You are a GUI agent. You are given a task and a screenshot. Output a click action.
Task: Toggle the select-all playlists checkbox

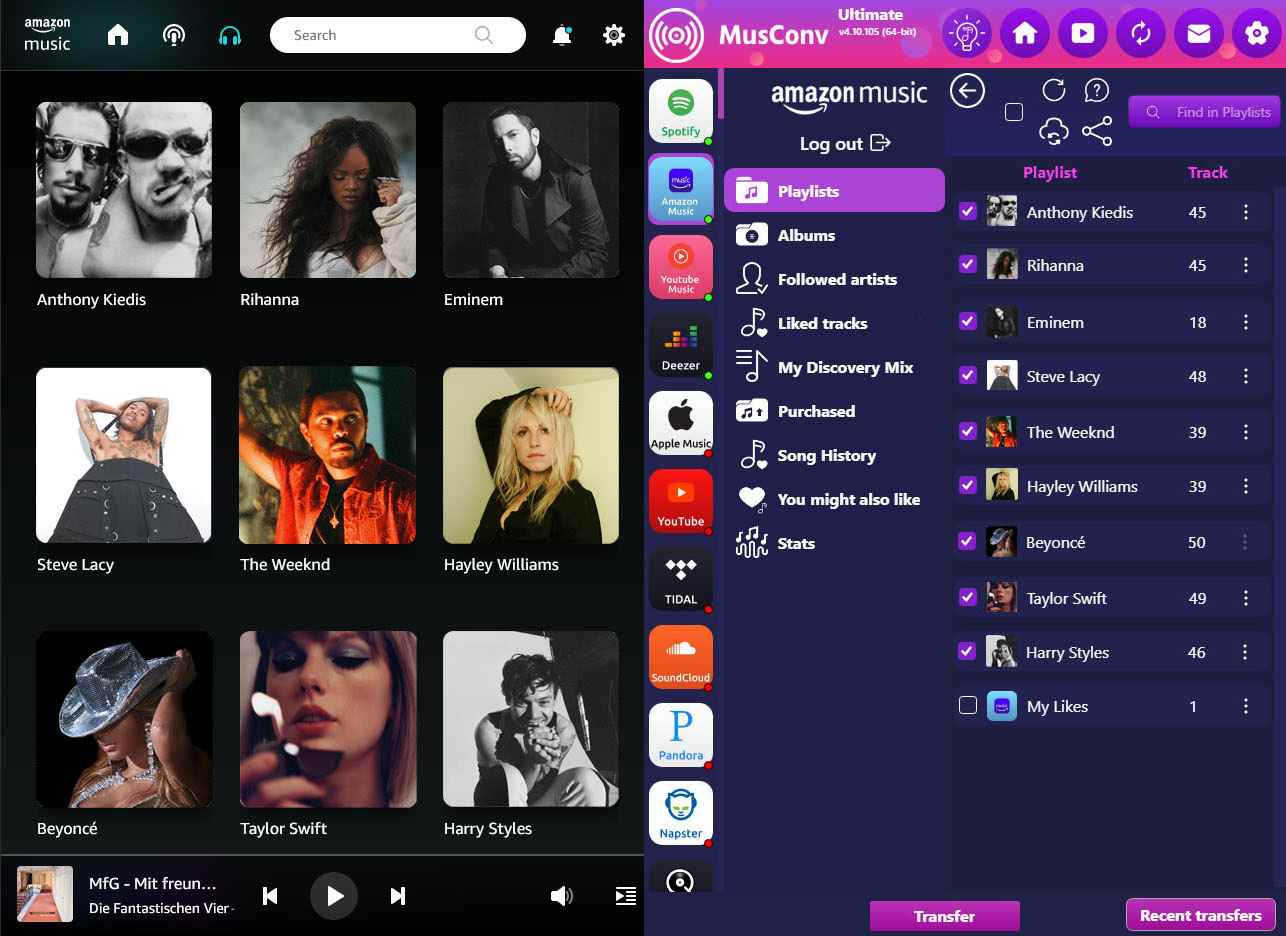1014,112
